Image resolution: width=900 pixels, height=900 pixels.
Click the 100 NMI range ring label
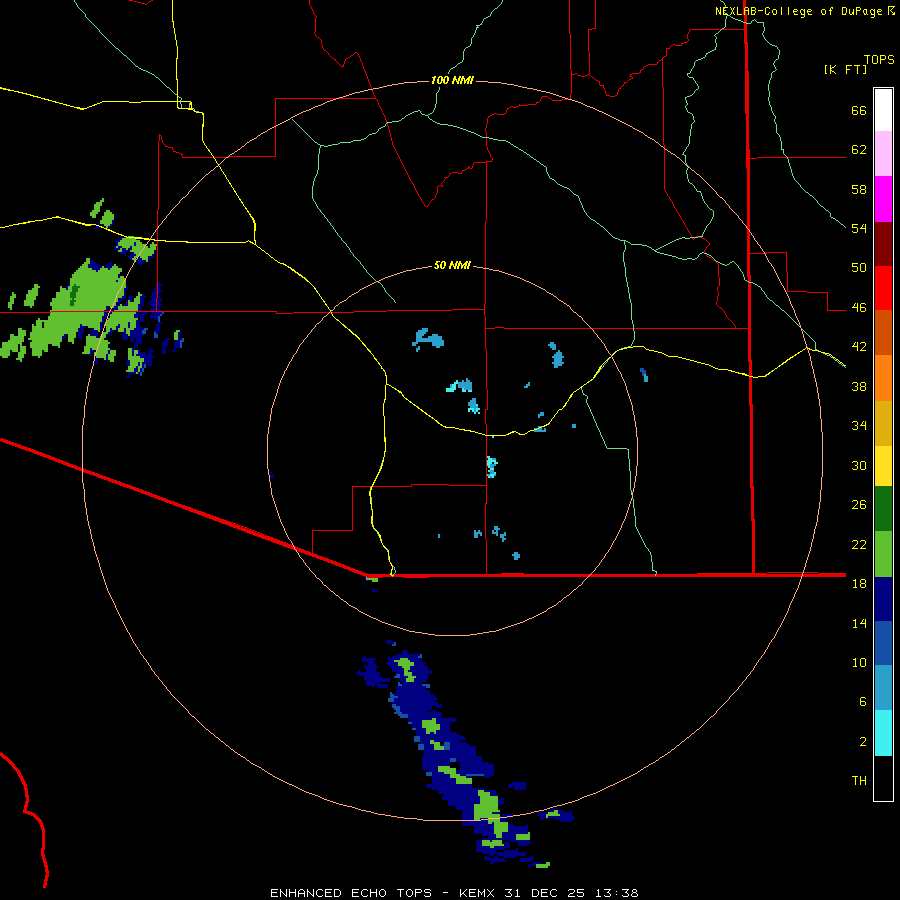pos(452,80)
